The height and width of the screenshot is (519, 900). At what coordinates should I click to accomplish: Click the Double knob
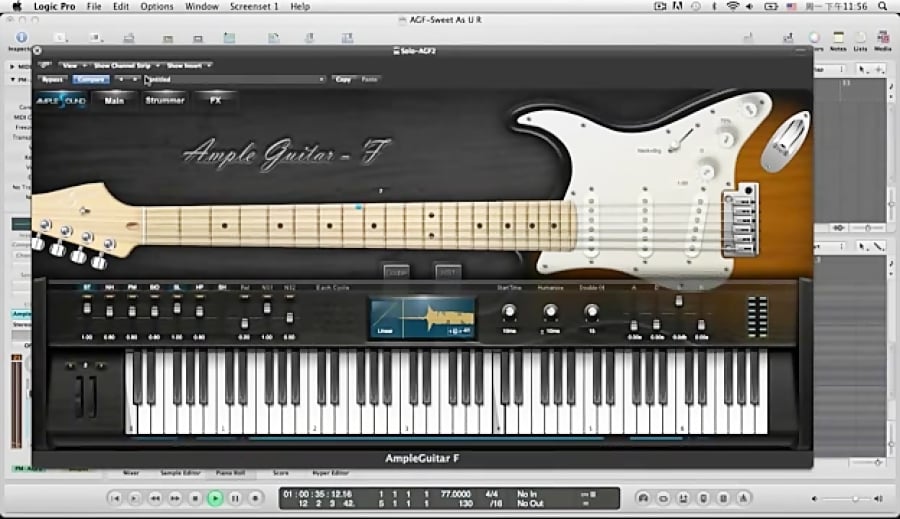click(x=591, y=311)
